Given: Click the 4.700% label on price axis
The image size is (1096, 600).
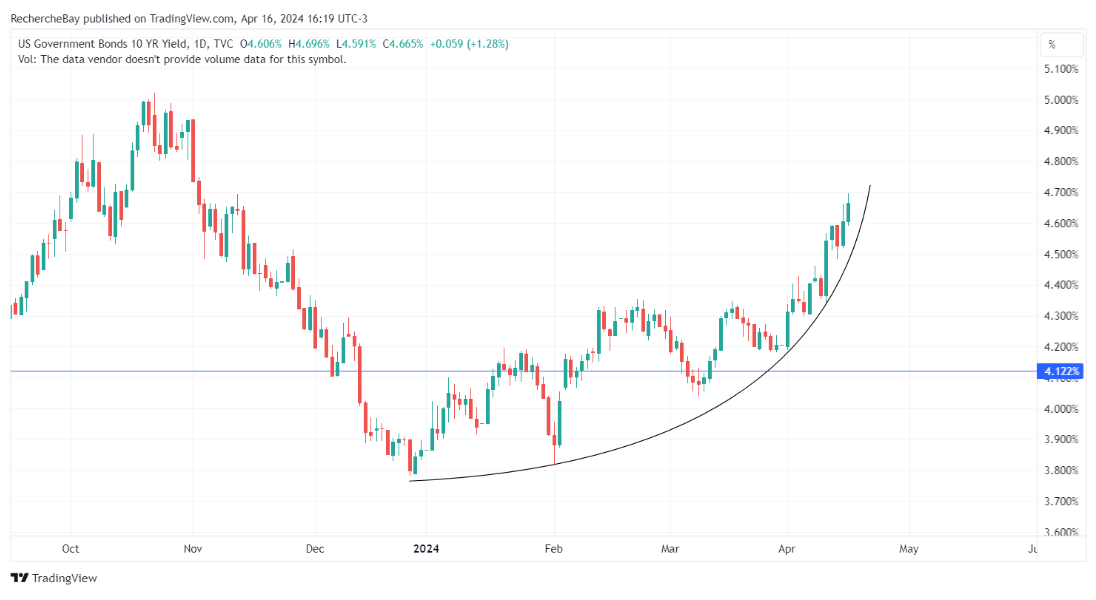Looking at the screenshot, I should pyautogui.click(x=1061, y=192).
